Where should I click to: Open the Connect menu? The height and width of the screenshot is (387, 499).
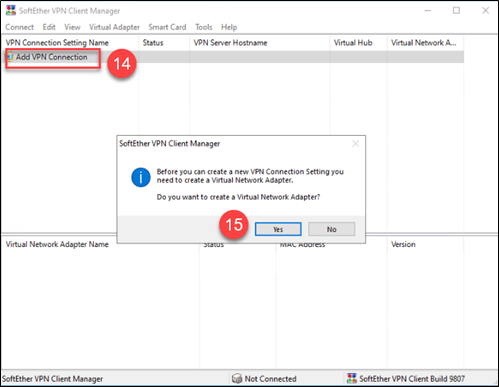[19, 27]
